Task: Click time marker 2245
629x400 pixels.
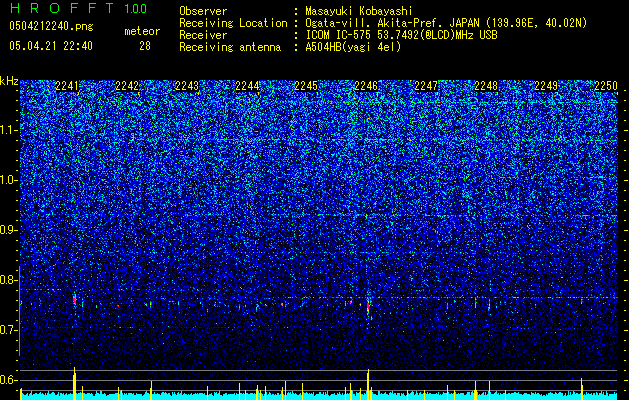Action: tap(306, 86)
